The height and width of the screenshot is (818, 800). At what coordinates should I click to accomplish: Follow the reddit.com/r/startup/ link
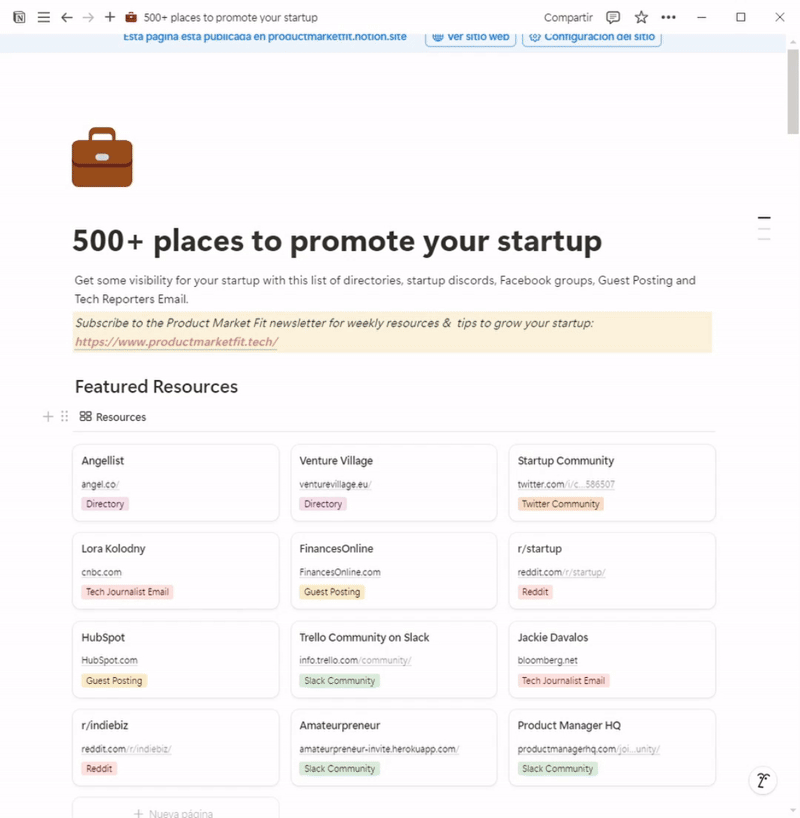tap(562, 572)
